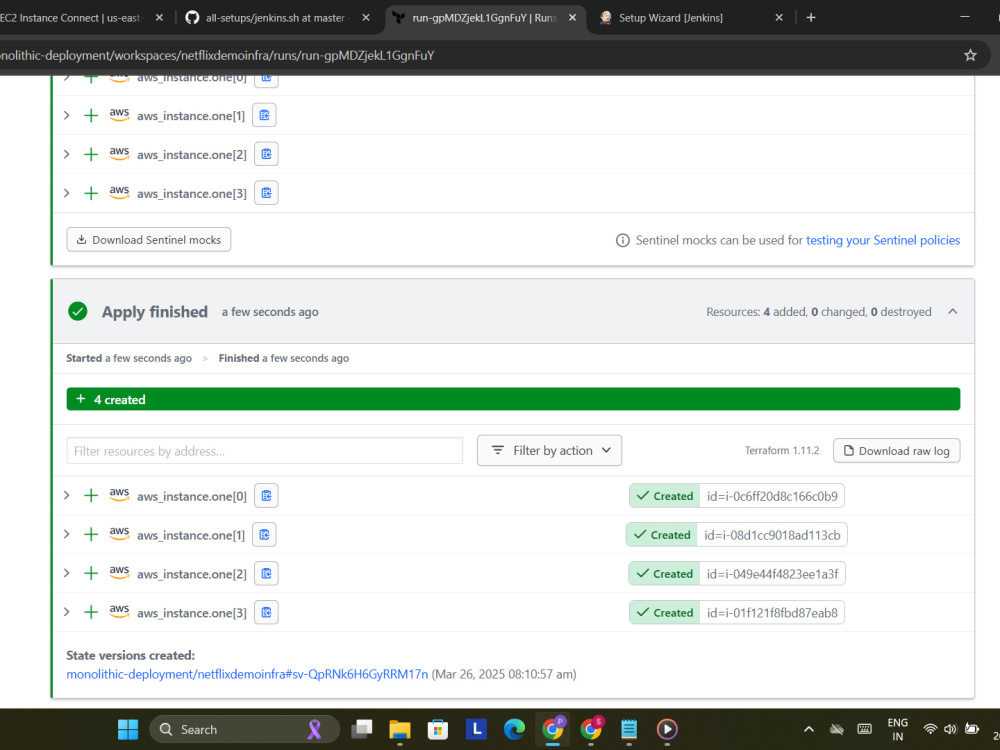
Task: Expand plan row aws_instance.one[3]
Action: pyautogui.click(x=66, y=193)
